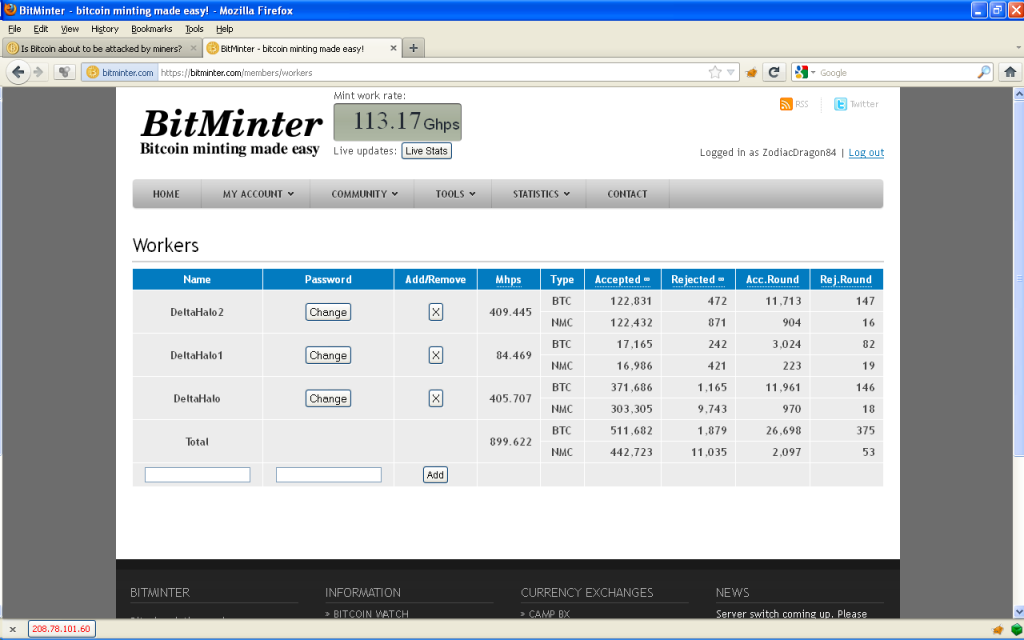Open a new tab with the plus icon
This screenshot has height=640, width=1024.
pyautogui.click(x=413, y=48)
